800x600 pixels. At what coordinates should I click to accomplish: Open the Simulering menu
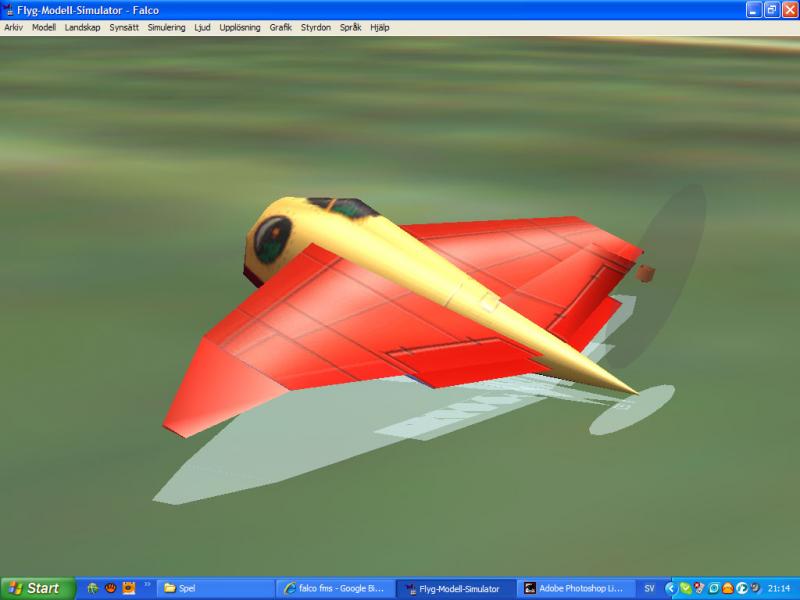[166, 28]
